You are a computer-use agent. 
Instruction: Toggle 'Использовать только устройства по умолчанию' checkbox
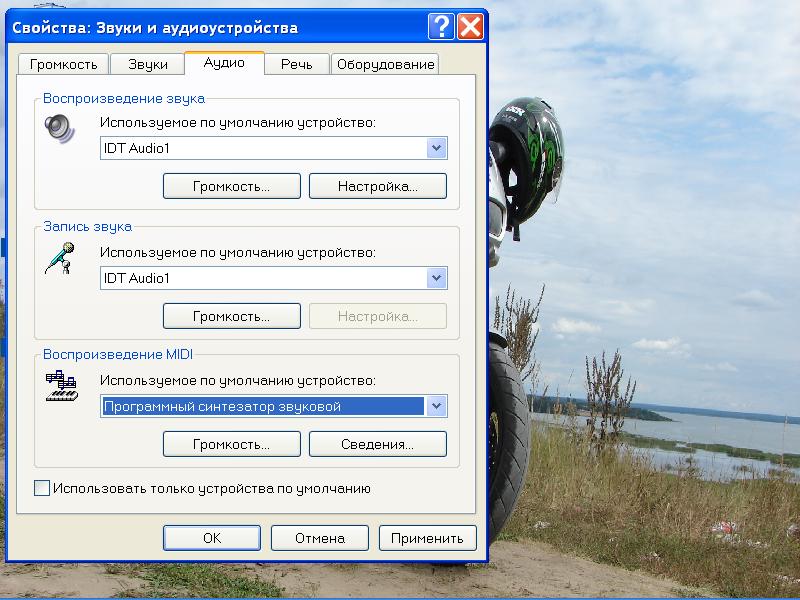[x=42, y=488]
